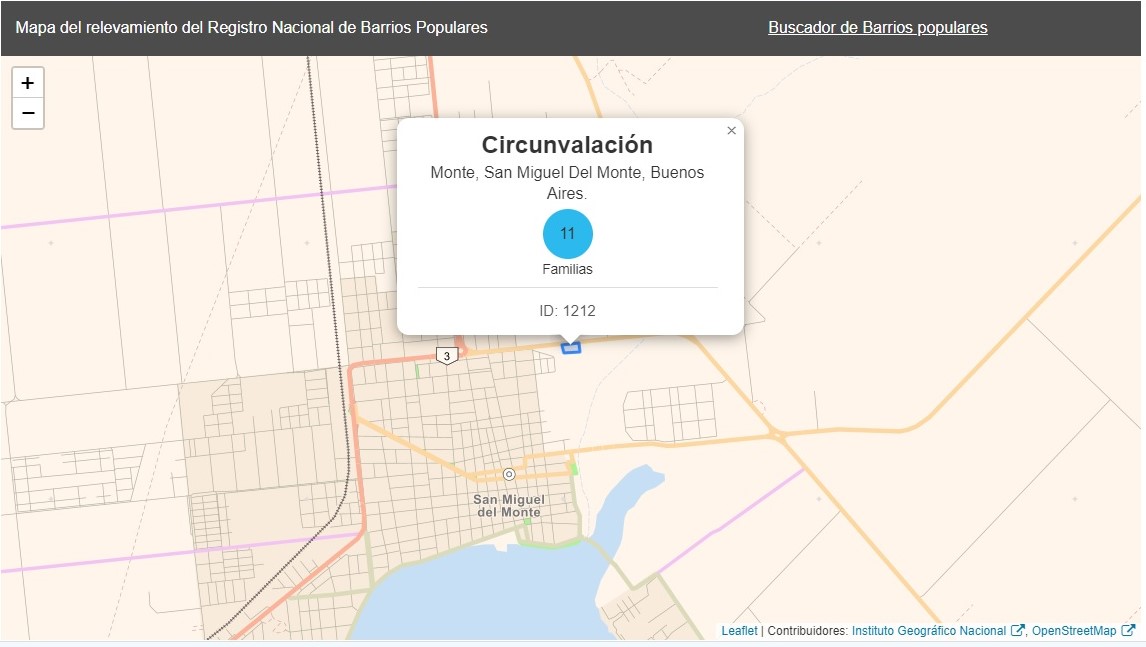
Task: Click the popup address line starting with Monte
Action: pyautogui.click(x=567, y=173)
